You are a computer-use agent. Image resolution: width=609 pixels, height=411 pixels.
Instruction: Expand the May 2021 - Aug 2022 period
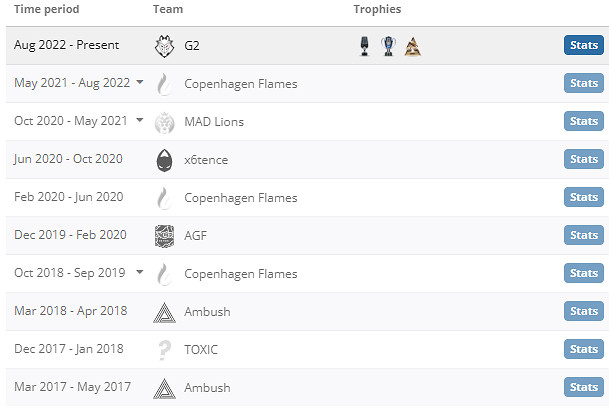click(140, 83)
